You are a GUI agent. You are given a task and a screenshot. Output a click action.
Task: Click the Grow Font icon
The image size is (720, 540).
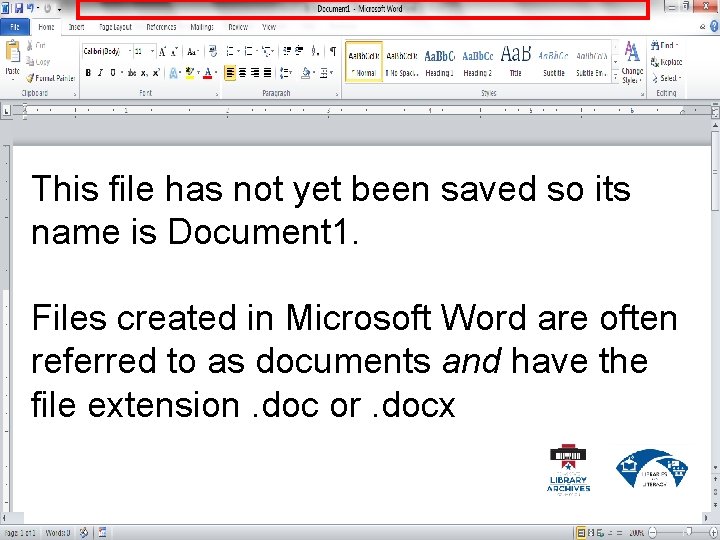tap(162, 51)
